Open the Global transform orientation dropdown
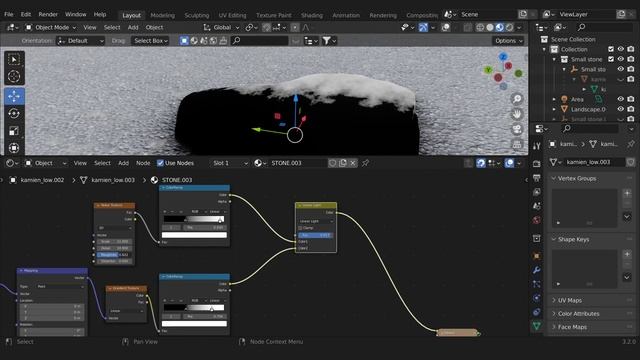The image size is (640, 360). pyautogui.click(x=222, y=27)
